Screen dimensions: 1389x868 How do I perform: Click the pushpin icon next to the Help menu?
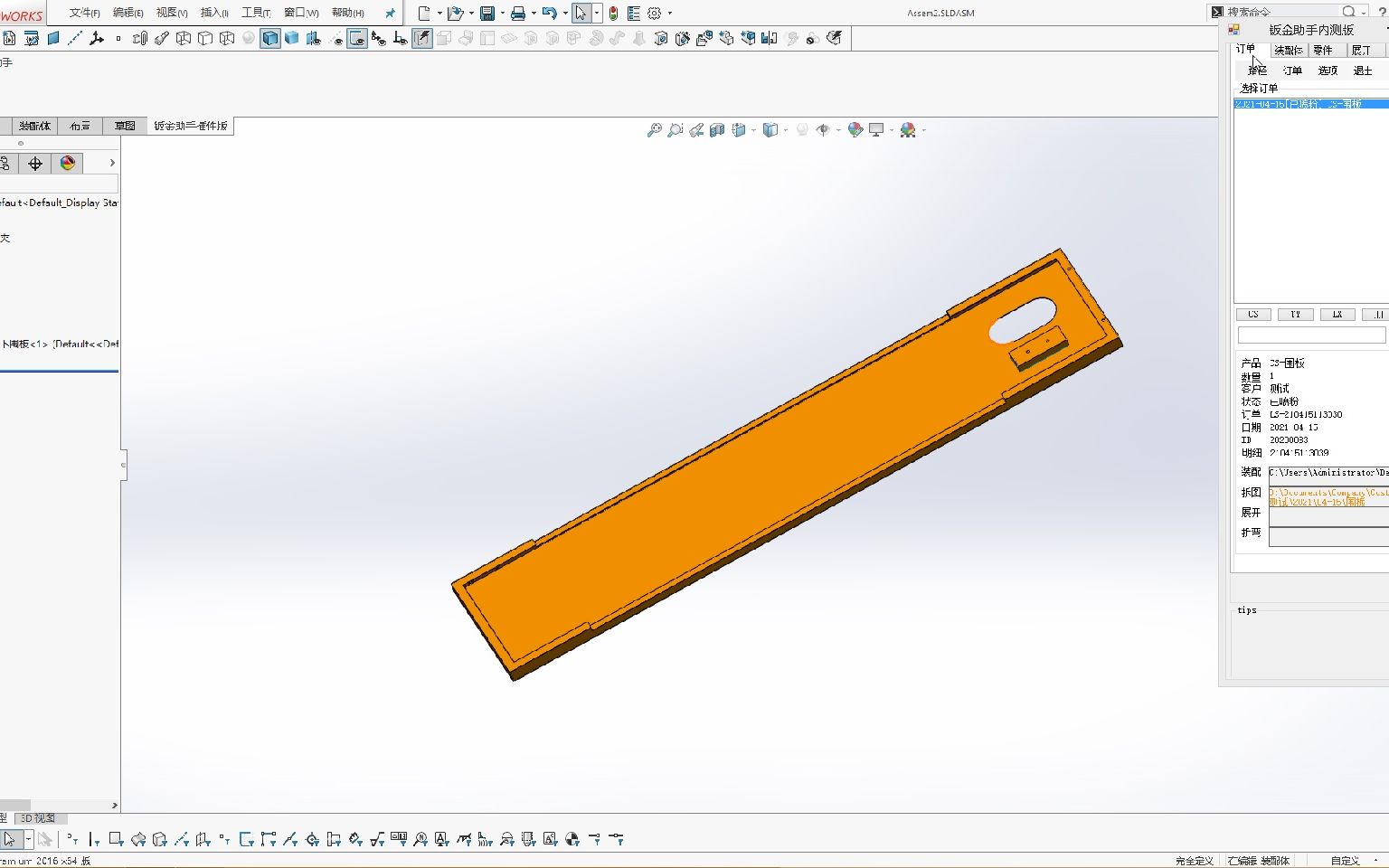tap(390, 13)
